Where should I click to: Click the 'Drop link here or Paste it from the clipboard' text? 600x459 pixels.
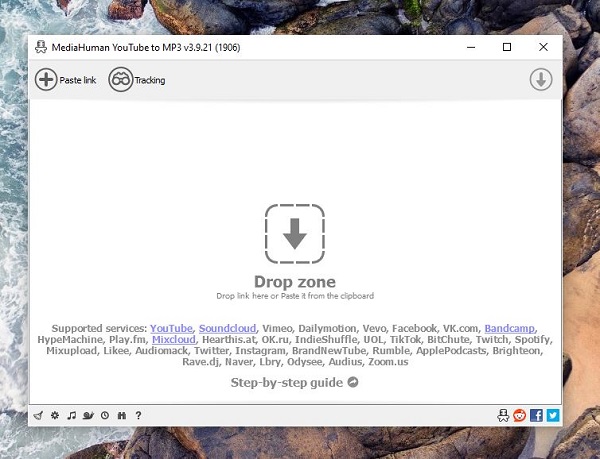295,296
